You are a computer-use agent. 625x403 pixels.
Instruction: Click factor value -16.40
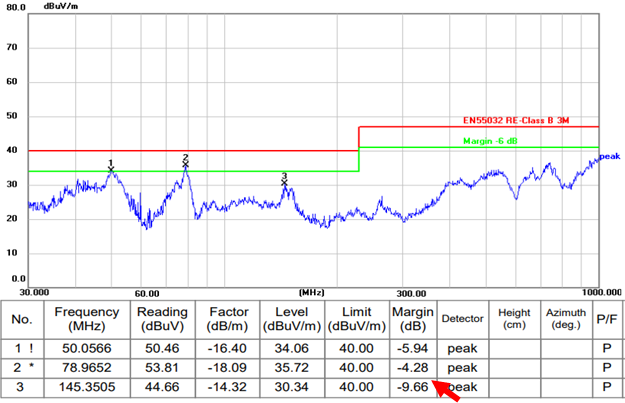tap(227, 348)
